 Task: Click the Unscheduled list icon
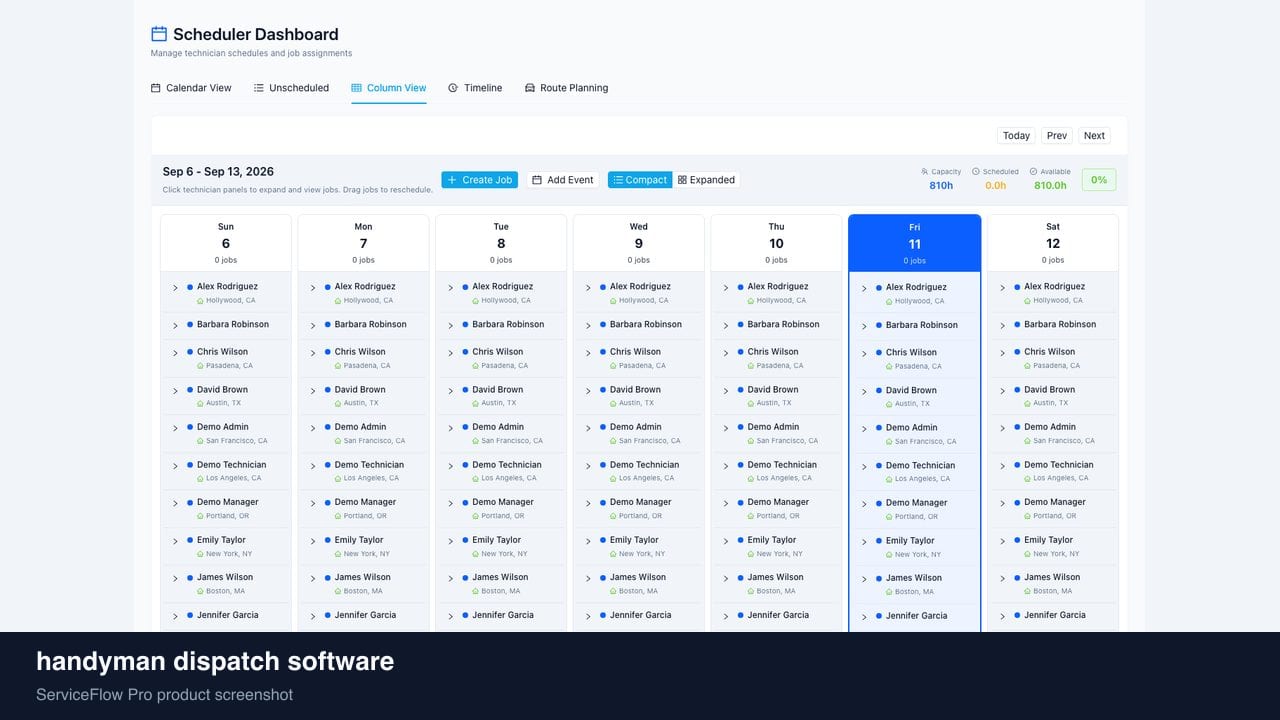(x=259, y=88)
